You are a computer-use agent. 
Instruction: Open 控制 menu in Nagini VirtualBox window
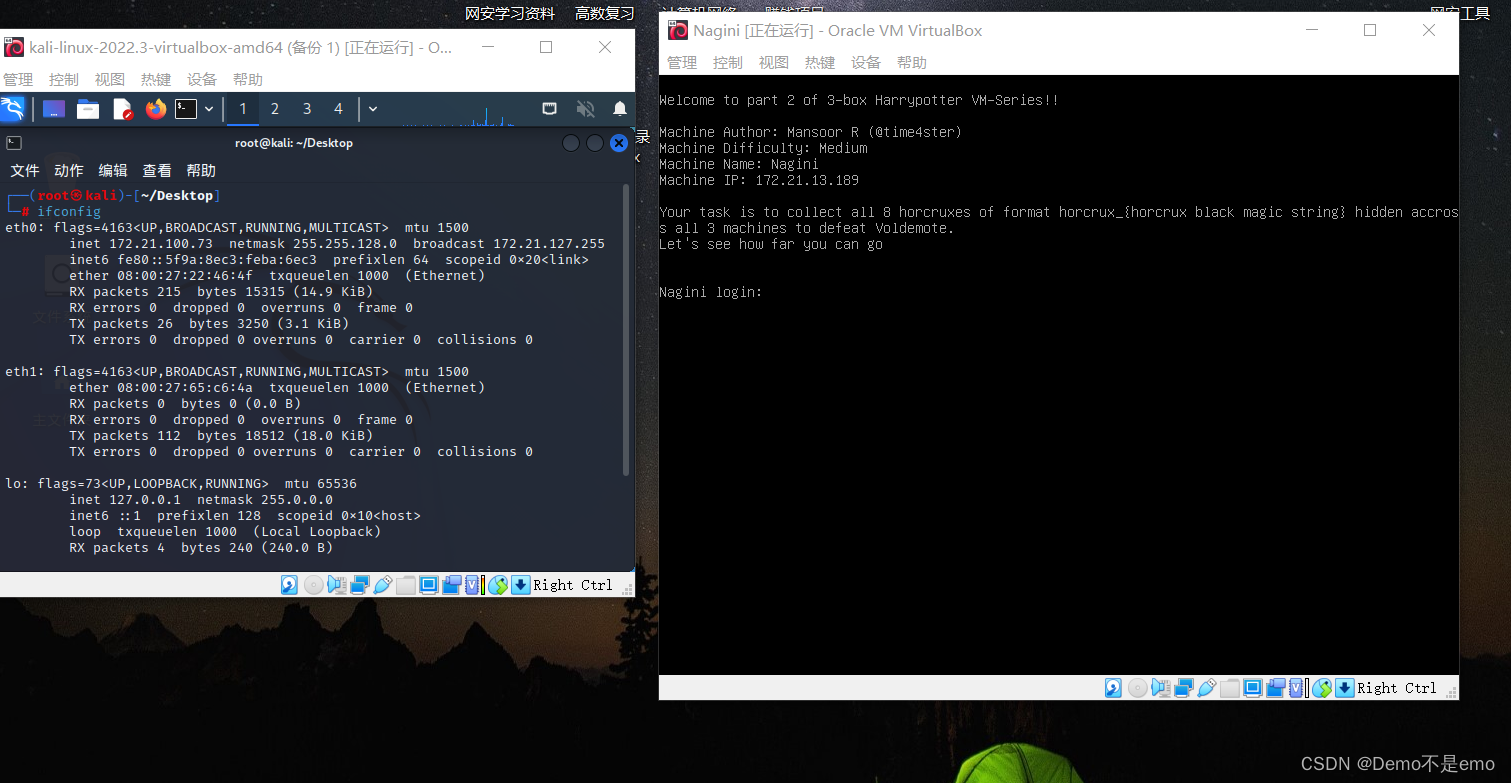[x=728, y=63]
